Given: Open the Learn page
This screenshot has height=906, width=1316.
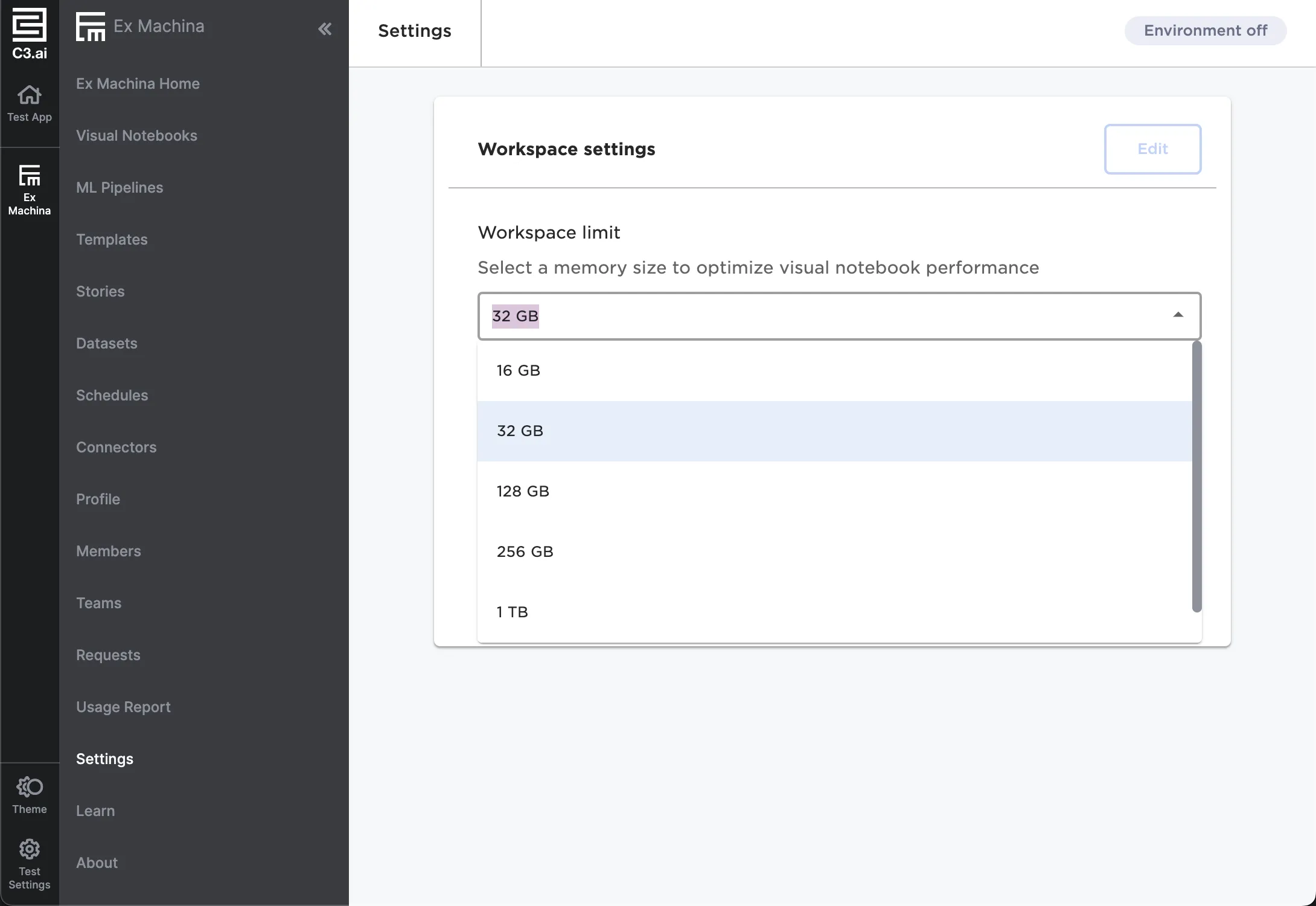Looking at the screenshot, I should coord(95,811).
